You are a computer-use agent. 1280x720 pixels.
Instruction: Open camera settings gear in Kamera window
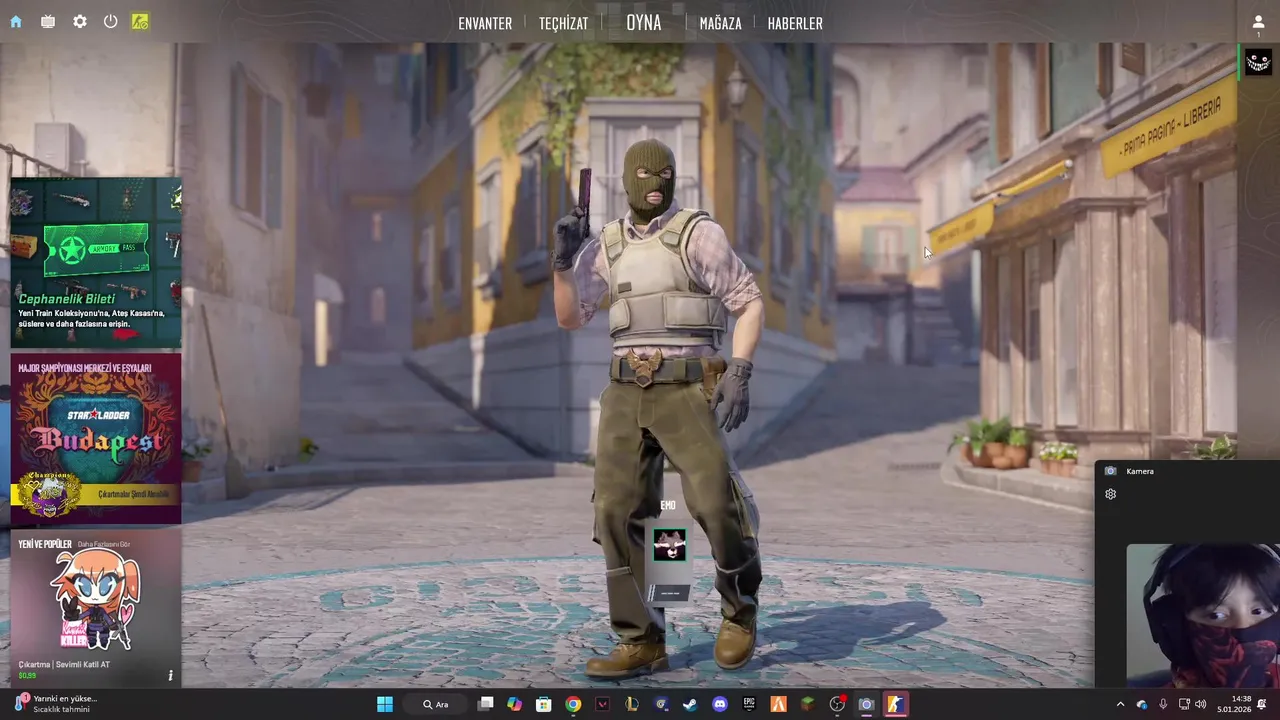[1110, 494]
